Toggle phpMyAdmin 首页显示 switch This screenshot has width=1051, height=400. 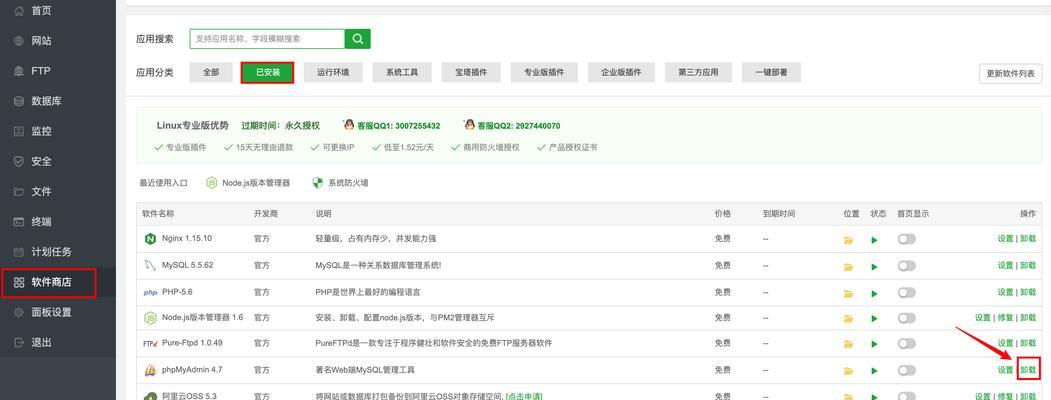point(906,370)
